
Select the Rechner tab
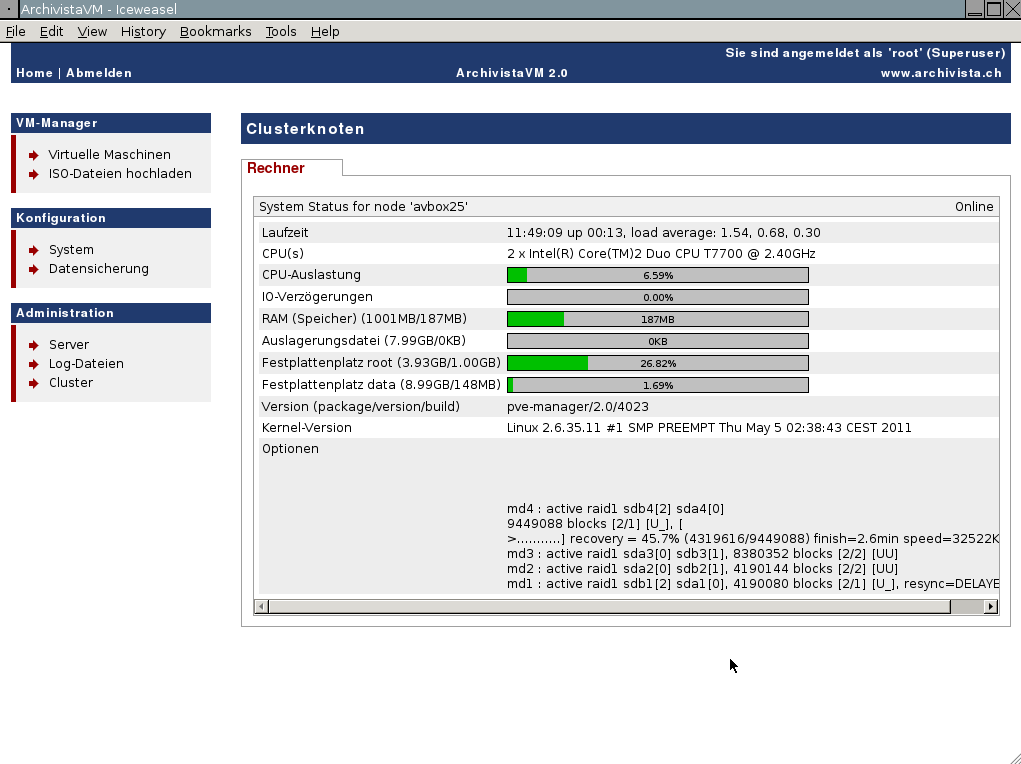tap(276, 168)
